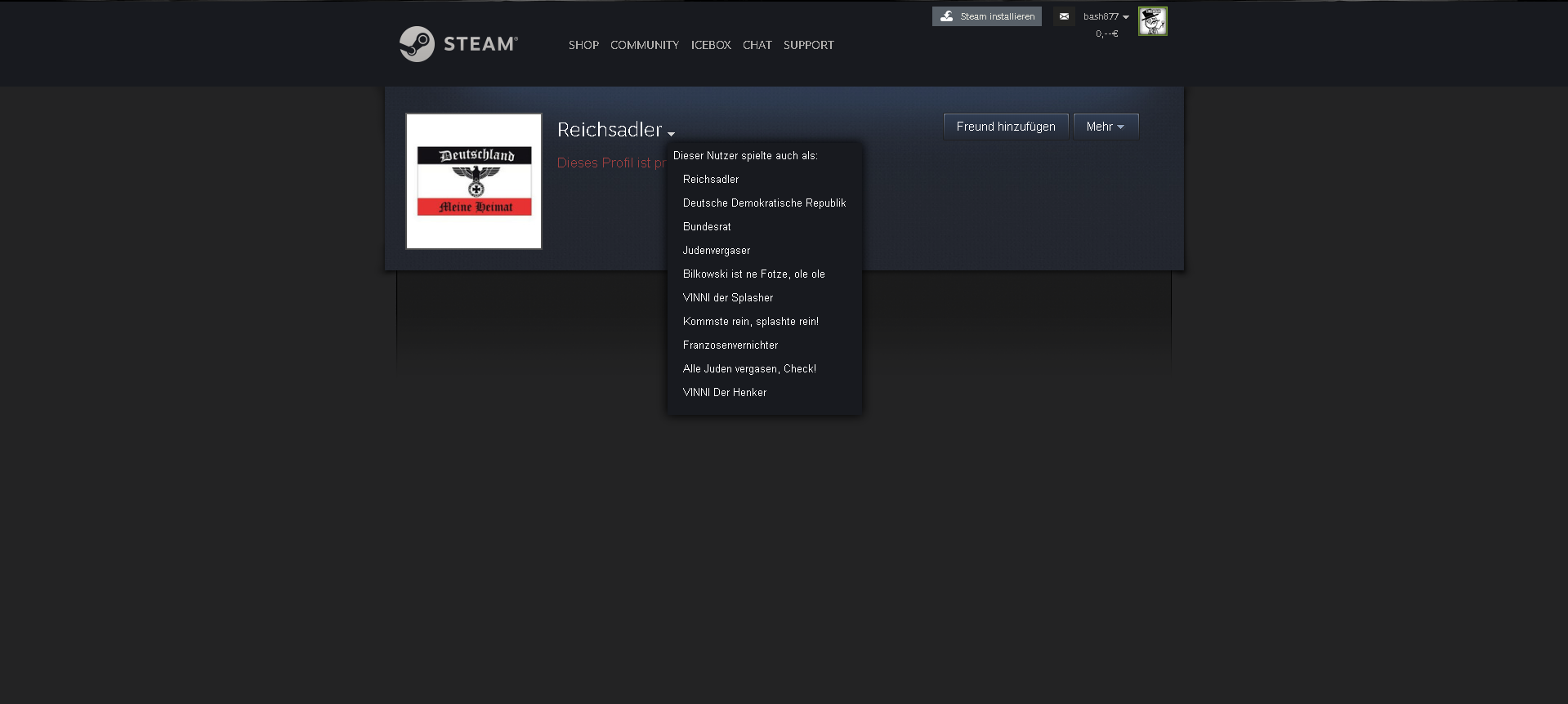Select VINNI Der Henker in the alias list
1568x704 pixels.
[x=724, y=392]
